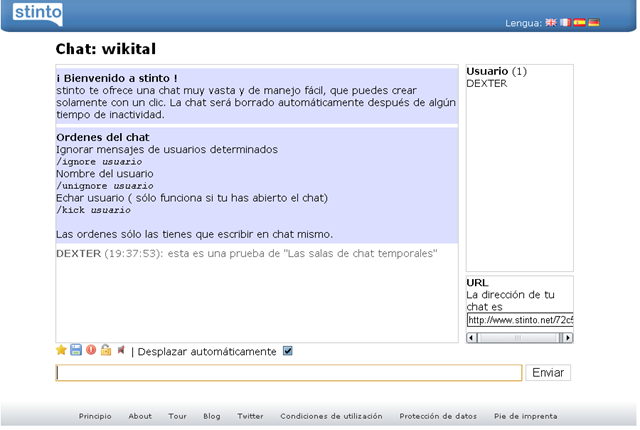Open the stinto logo home link
The image size is (640, 430).
pyautogui.click(x=38, y=13)
